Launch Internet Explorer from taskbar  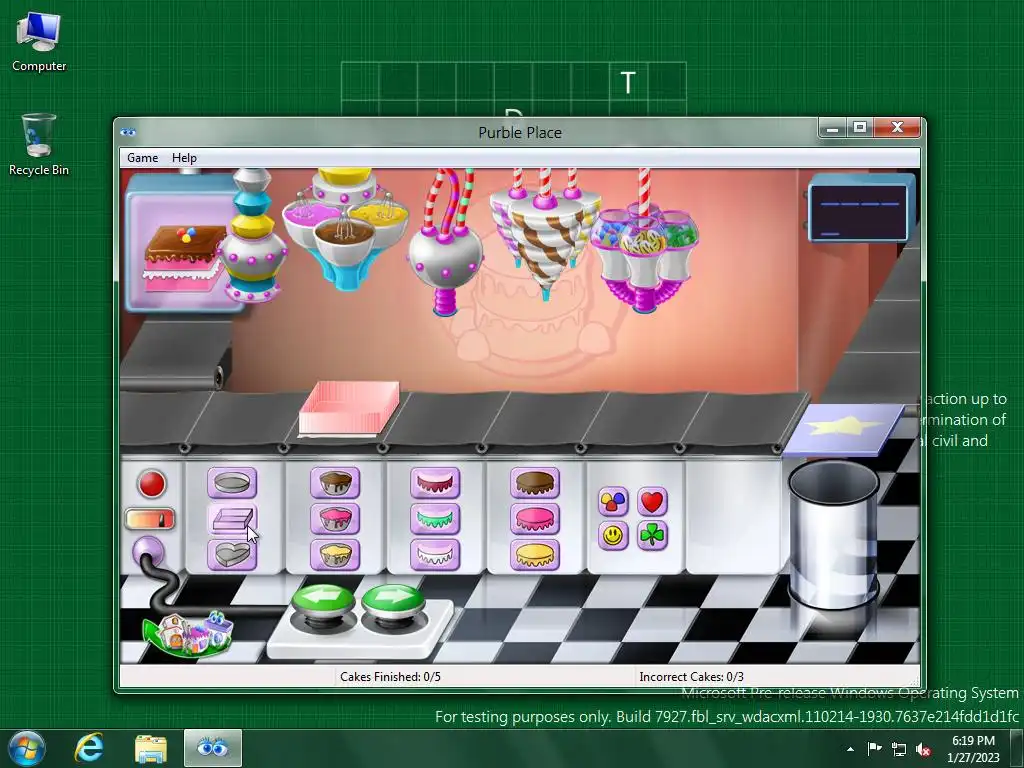pos(89,748)
